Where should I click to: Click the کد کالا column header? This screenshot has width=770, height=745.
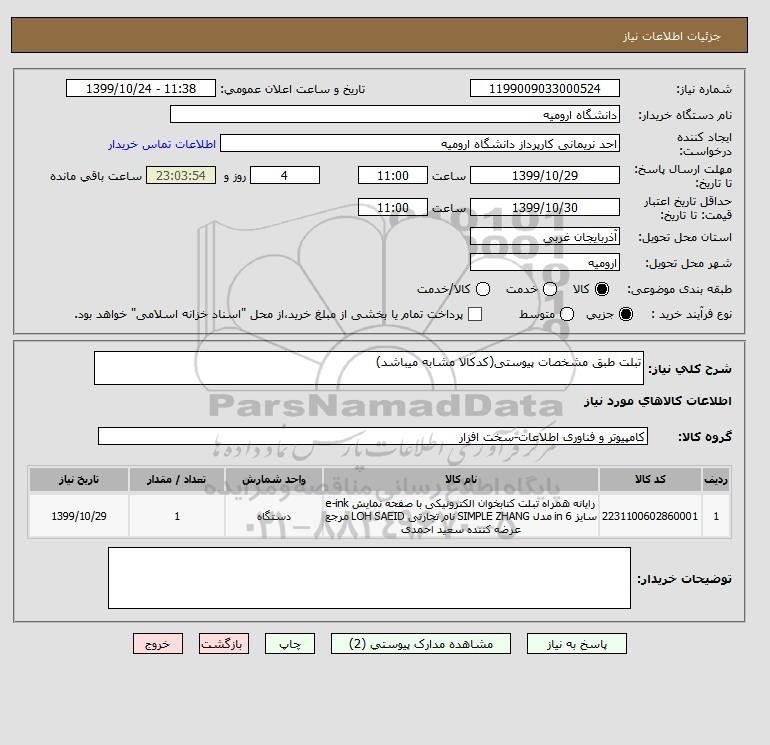650,479
